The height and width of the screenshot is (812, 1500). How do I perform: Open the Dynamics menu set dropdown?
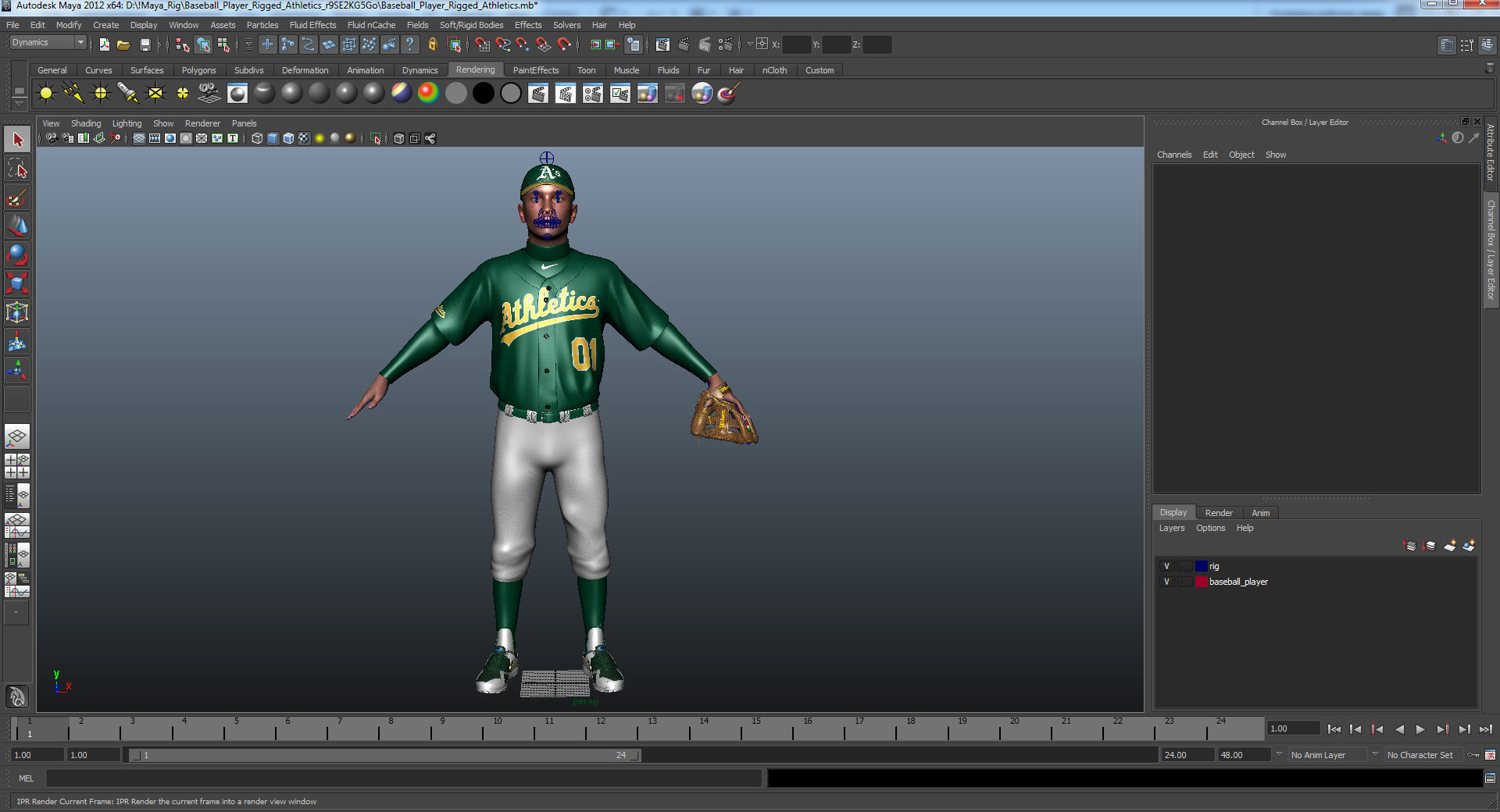tap(48, 43)
